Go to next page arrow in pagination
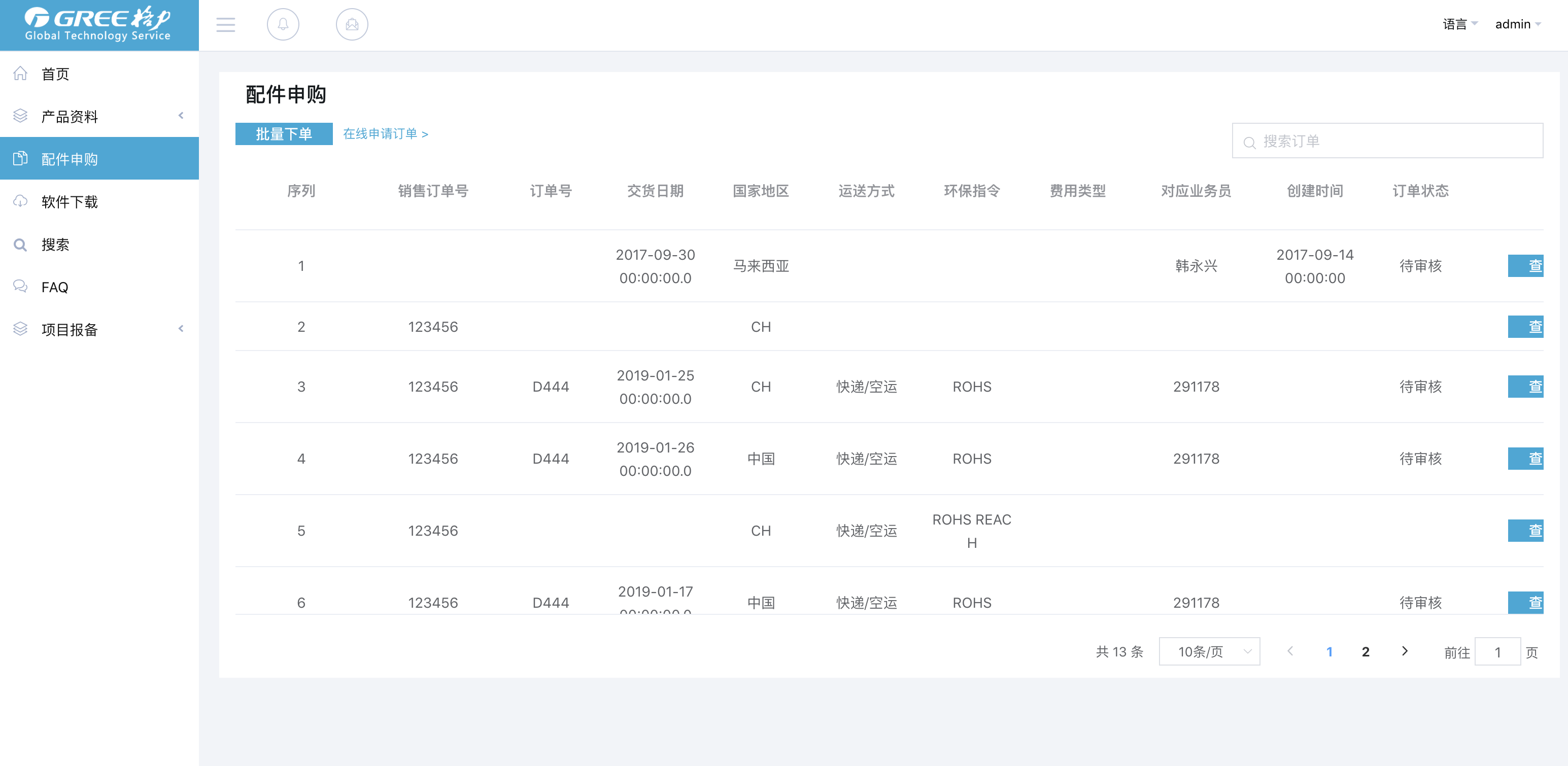This screenshot has height=766, width=1568. pyautogui.click(x=1404, y=651)
